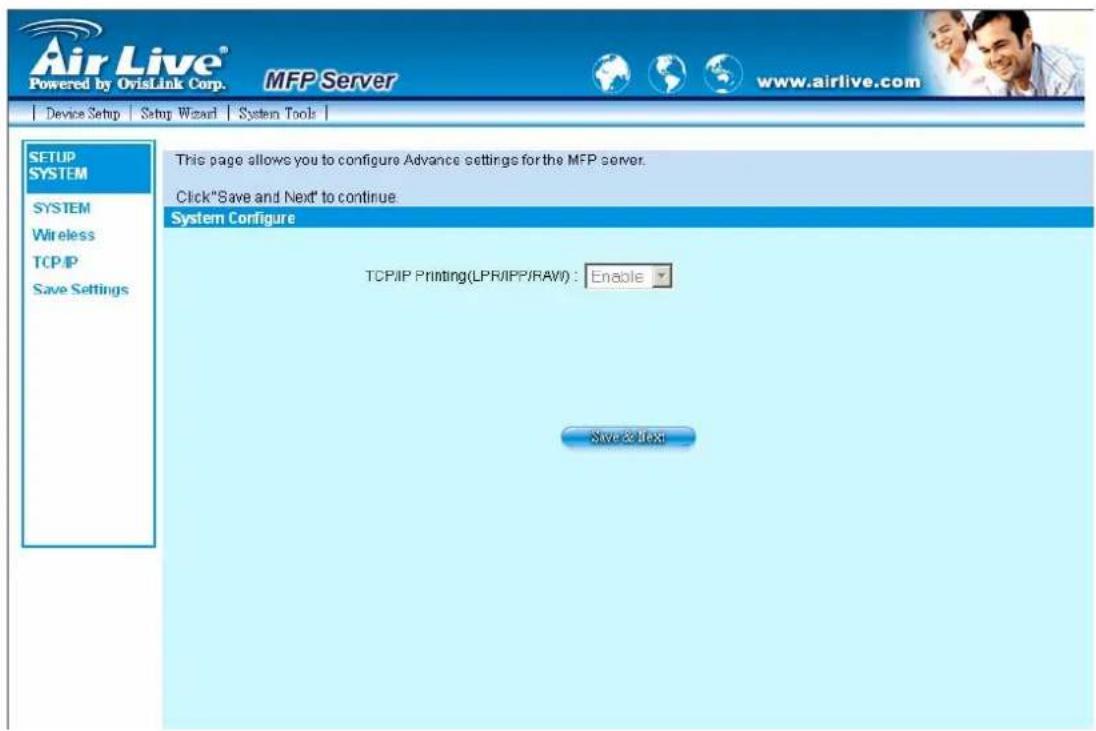
Task: Click the banner photo of two people
Action: click(x=1000, y=54)
